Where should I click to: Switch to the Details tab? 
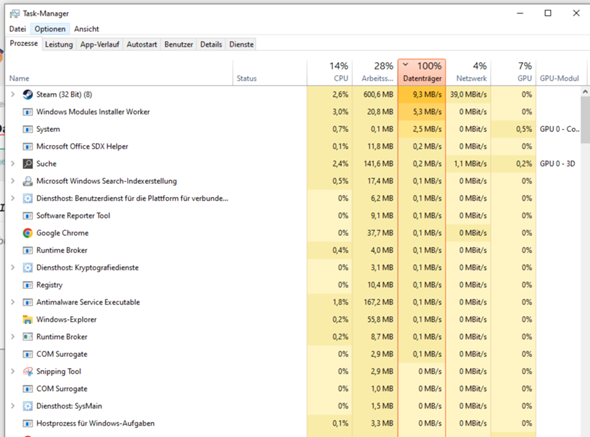[211, 44]
